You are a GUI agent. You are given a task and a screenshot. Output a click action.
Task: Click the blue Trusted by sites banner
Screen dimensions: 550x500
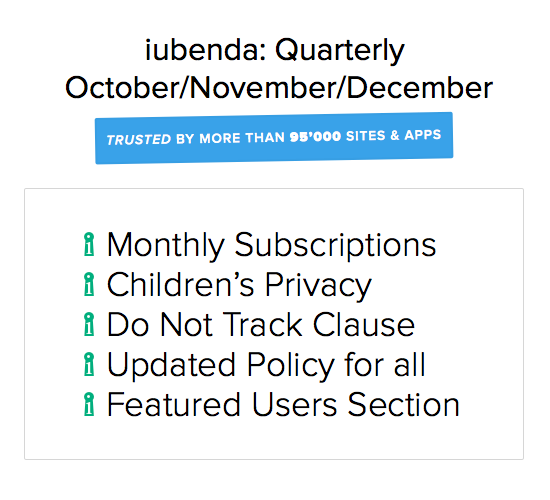(x=274, y=138)
